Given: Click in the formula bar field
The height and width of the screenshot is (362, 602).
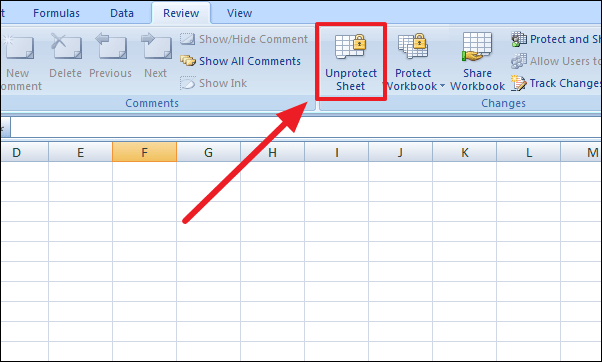Looking at the screenshot, I should coord(306,127).
